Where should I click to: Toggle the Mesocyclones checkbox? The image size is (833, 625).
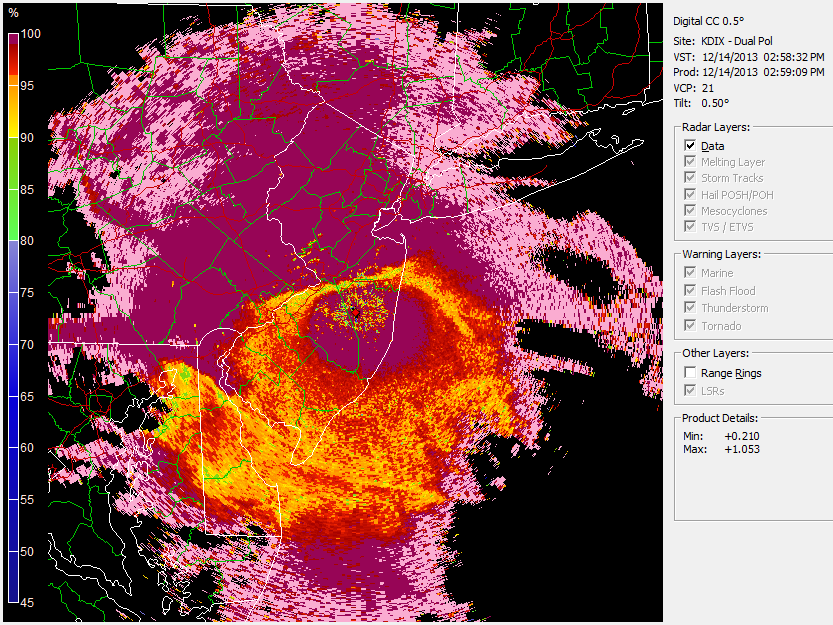(x=690, y=210)
